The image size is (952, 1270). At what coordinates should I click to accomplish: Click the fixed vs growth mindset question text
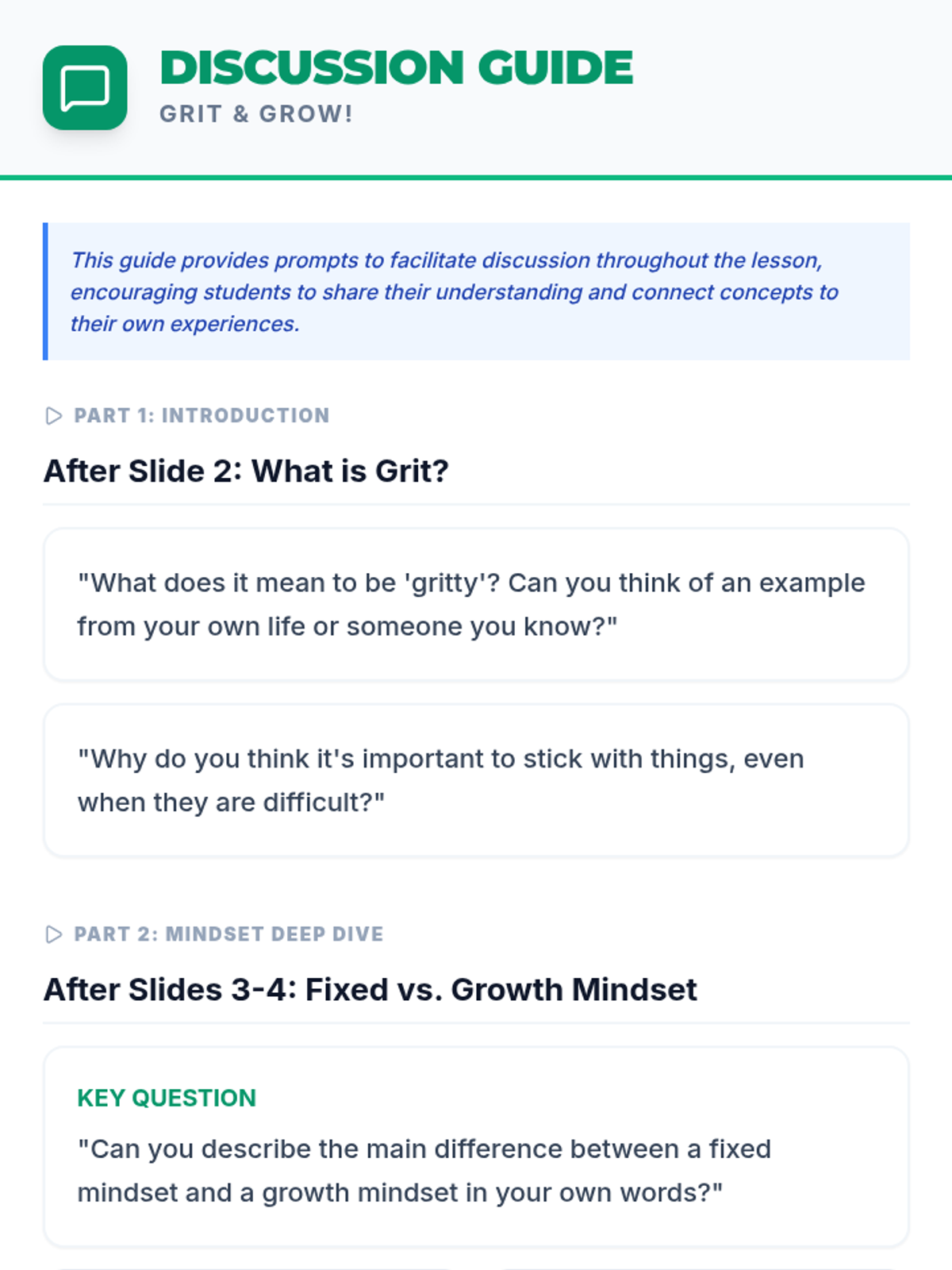[424, 1171]
